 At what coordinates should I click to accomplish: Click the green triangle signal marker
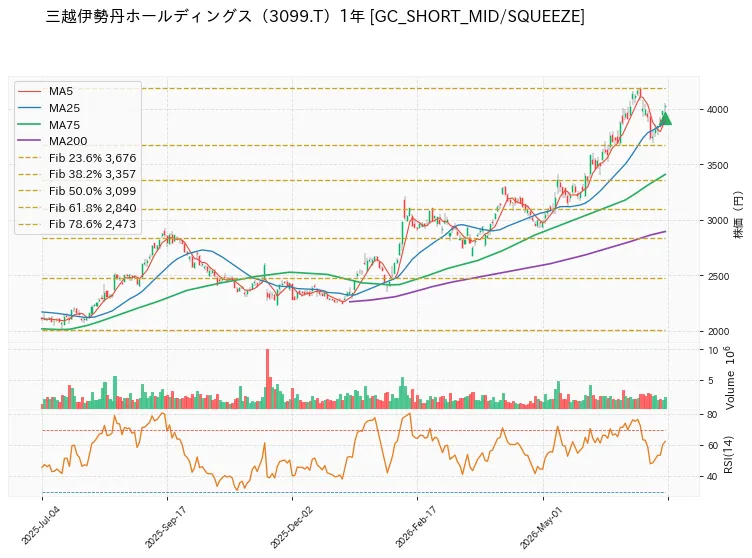665,118
